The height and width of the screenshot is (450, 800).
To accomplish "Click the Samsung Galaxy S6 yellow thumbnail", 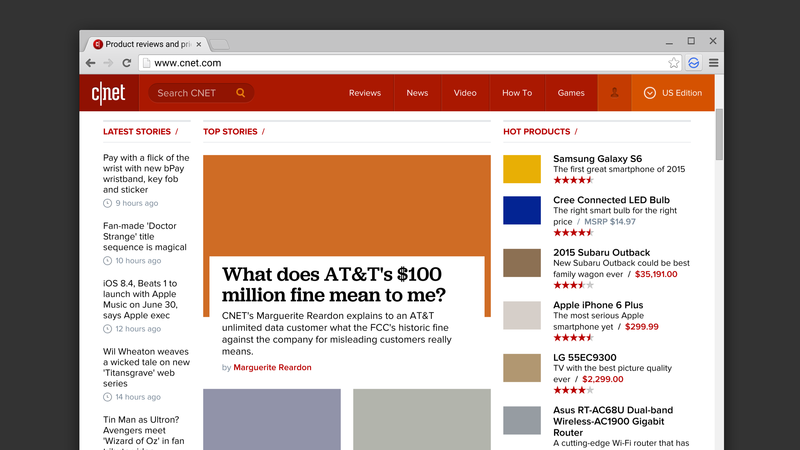I will coord(522,169).
